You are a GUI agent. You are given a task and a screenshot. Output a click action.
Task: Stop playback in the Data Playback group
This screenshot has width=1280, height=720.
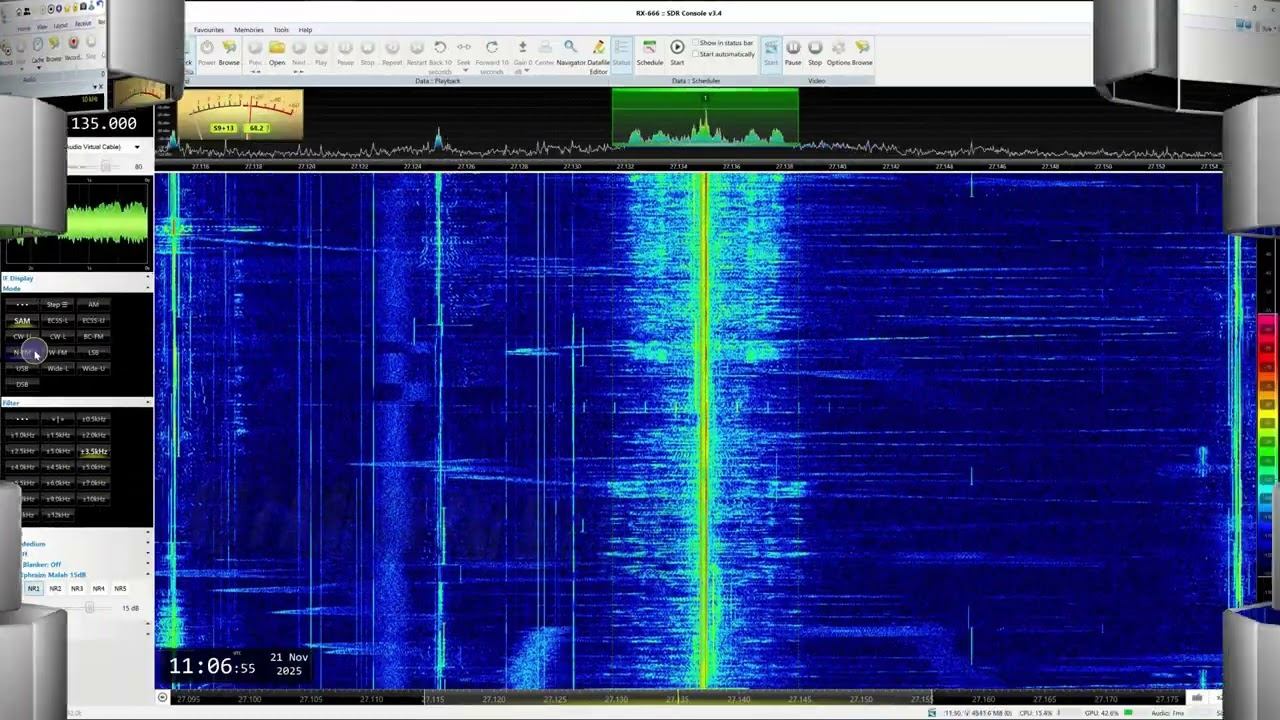tap(367, 52)
